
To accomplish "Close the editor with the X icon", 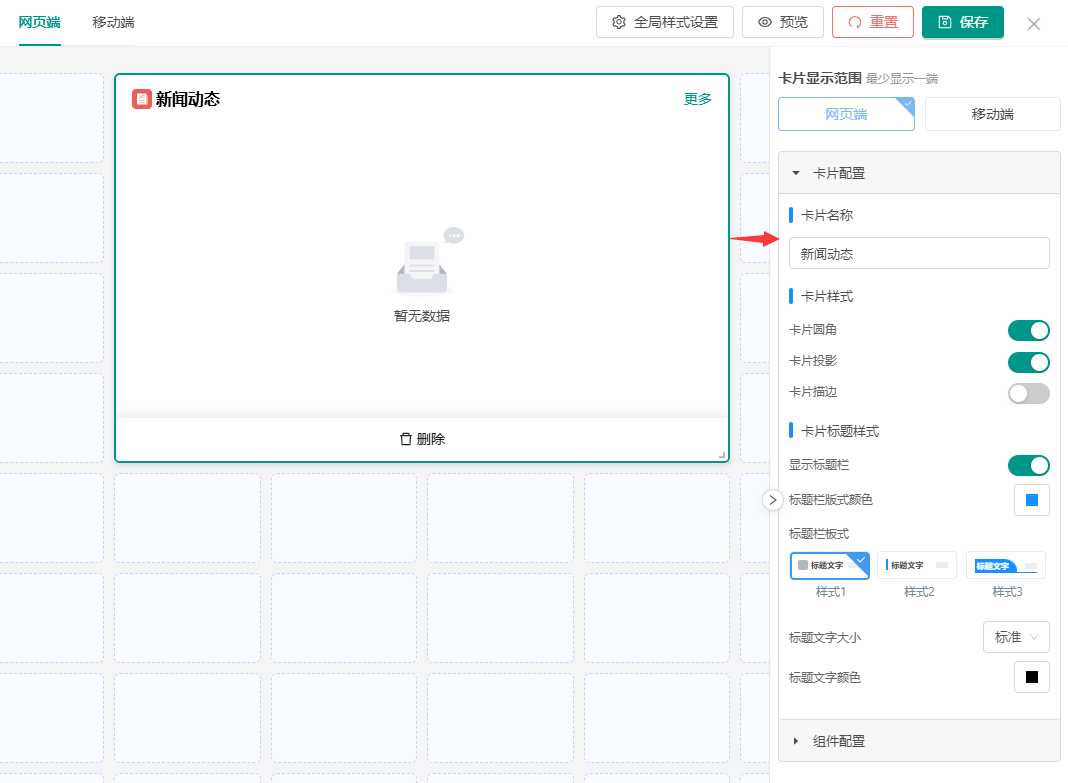I will 1033,24.
